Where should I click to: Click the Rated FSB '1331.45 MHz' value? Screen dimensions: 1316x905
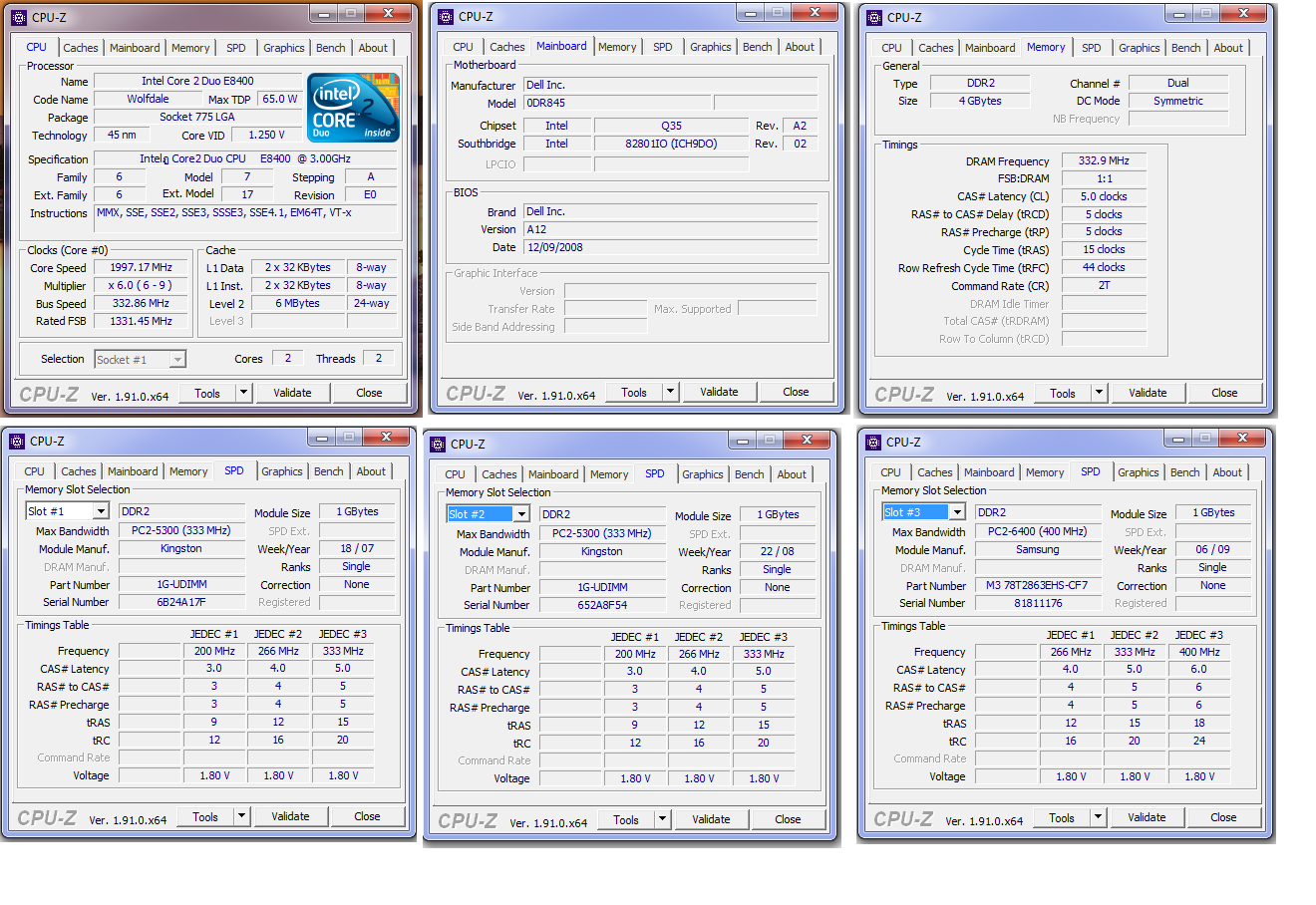coord(141,321)
